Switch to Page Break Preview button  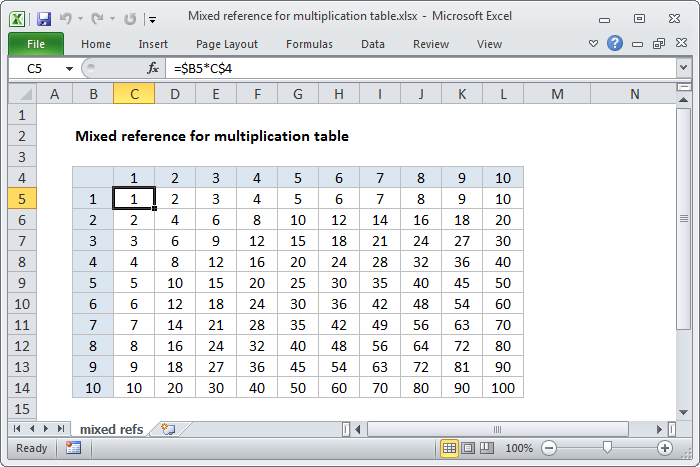pyautogui.click(x=487, y=448)
